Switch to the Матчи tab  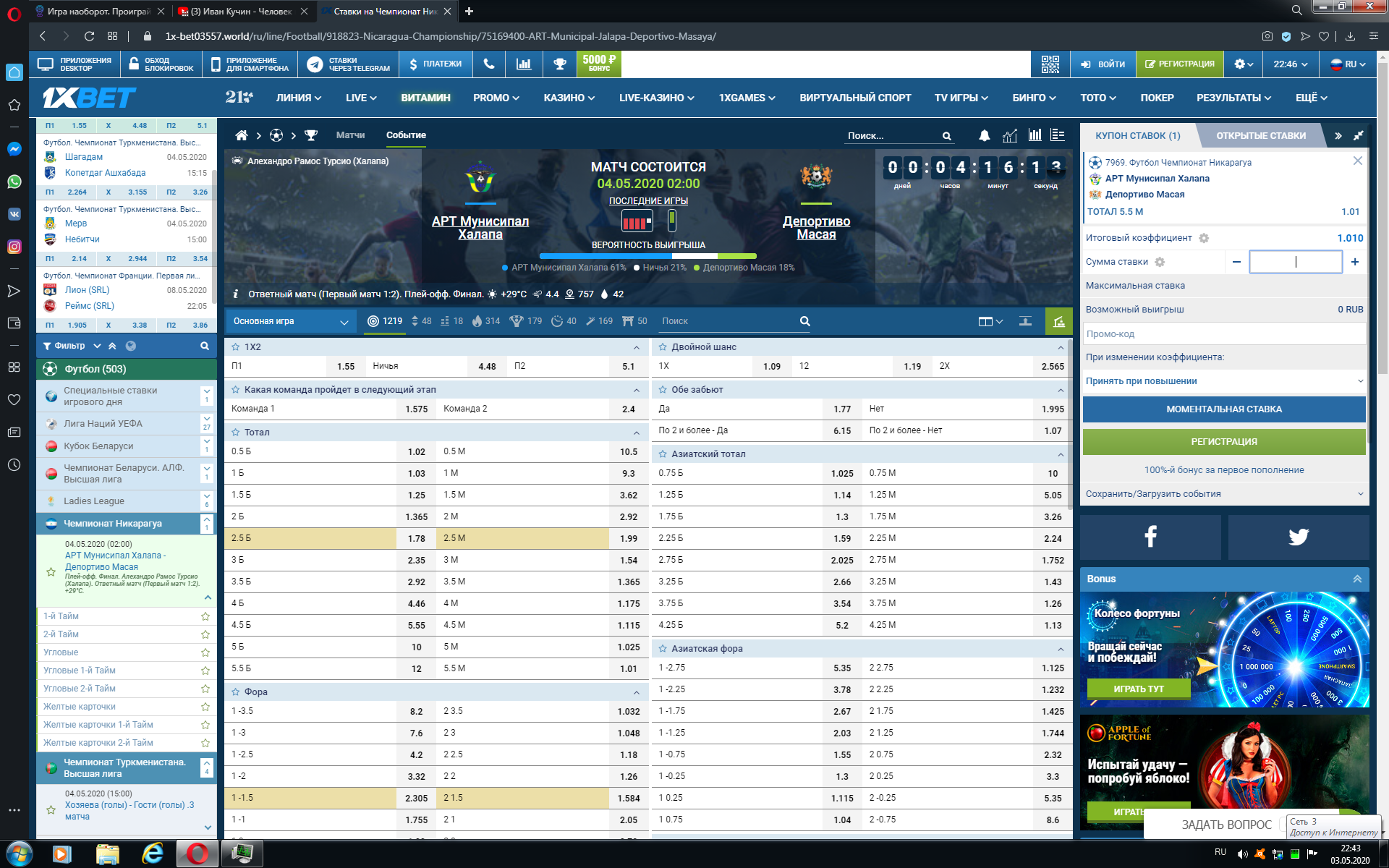click(x=350, y=135)
